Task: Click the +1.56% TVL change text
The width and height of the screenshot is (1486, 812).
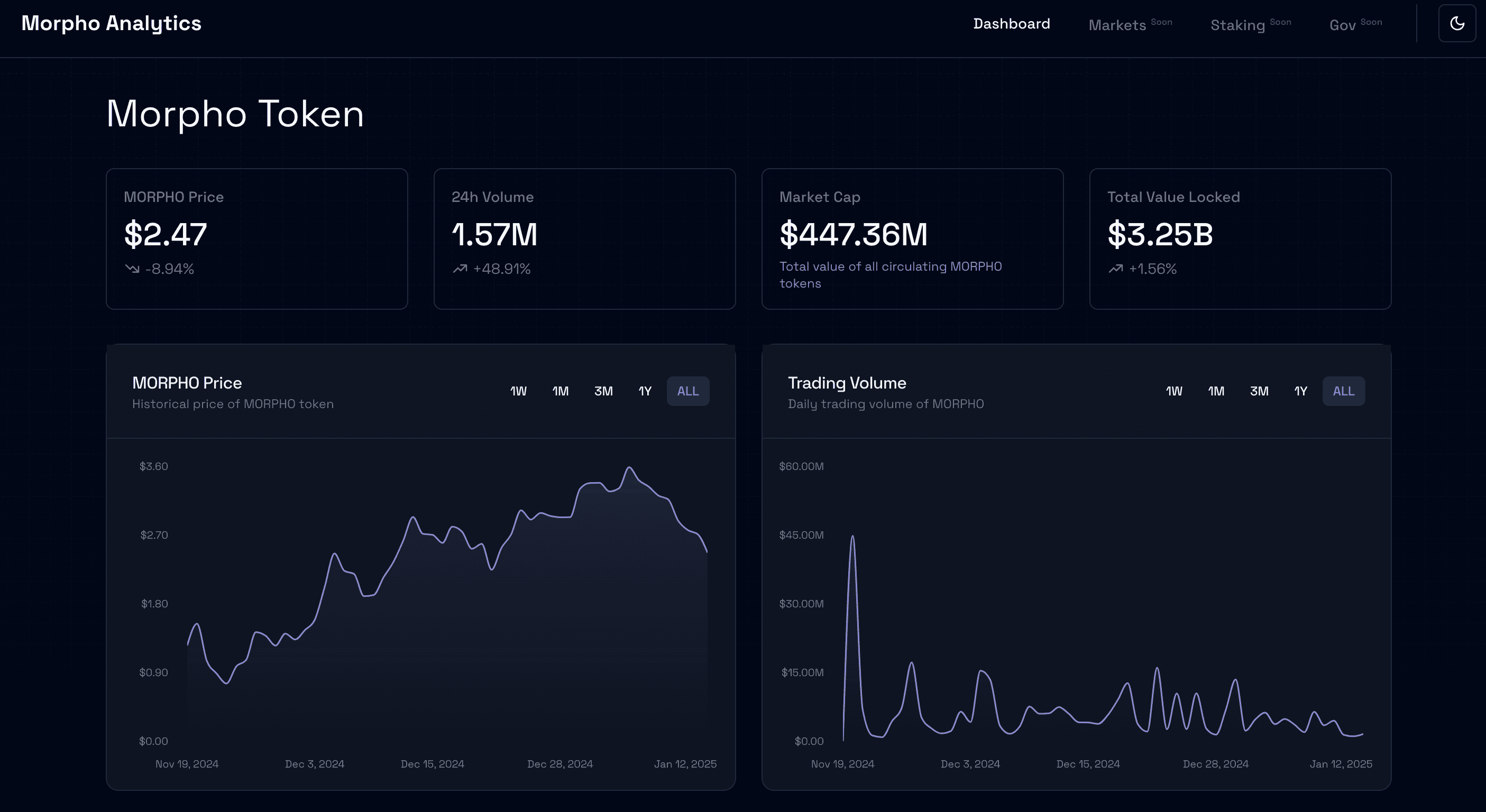Action: pos(1152,269)
